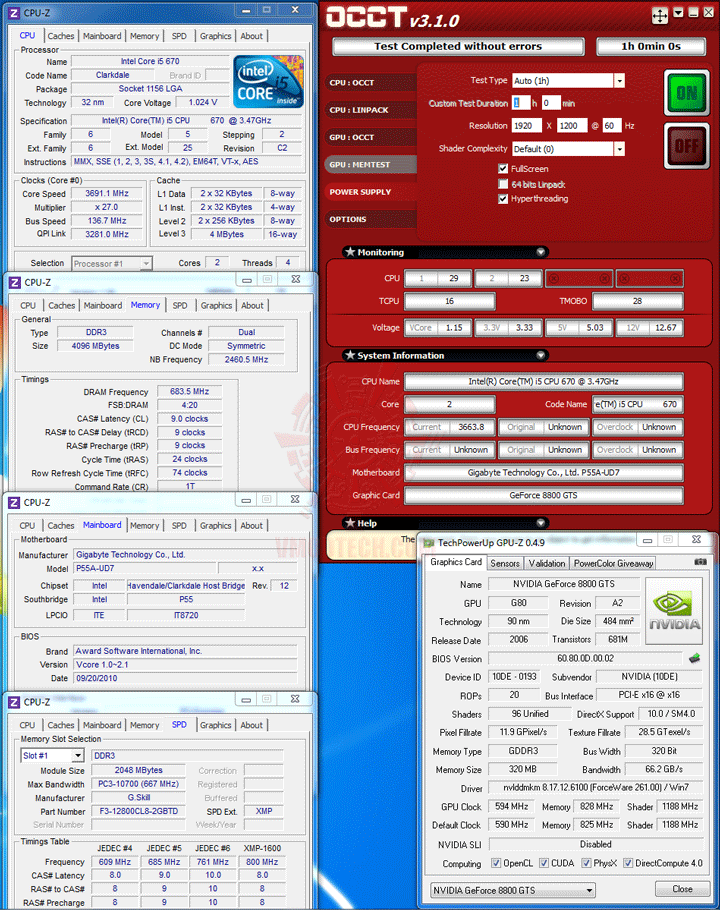Click the Graphic Card value GeForce 8800 GTS
The height and width of the screenshot is (910, 720).
coord(543,496)
